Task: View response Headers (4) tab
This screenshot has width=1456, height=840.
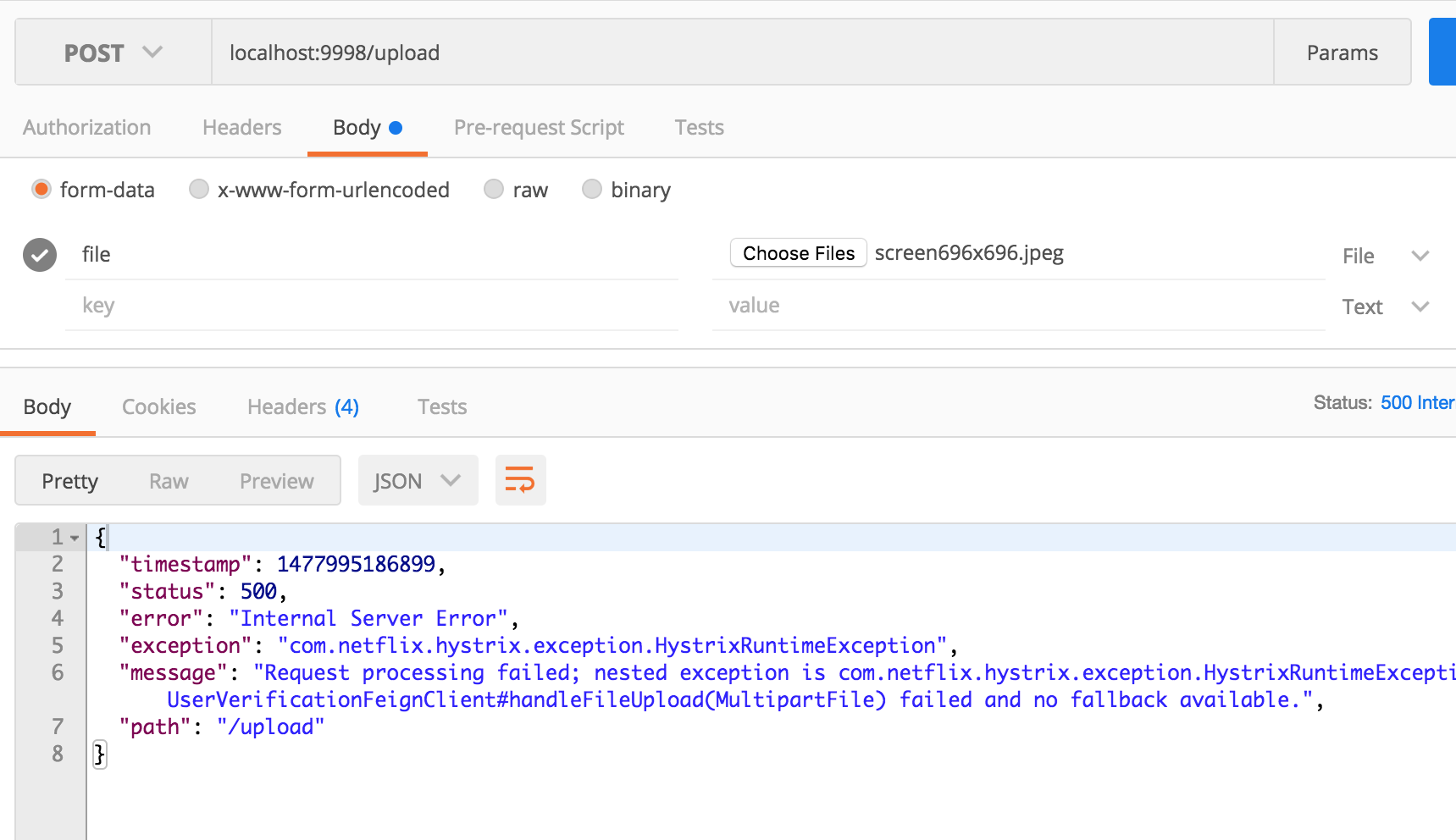Action: click(x=302, y=407)
